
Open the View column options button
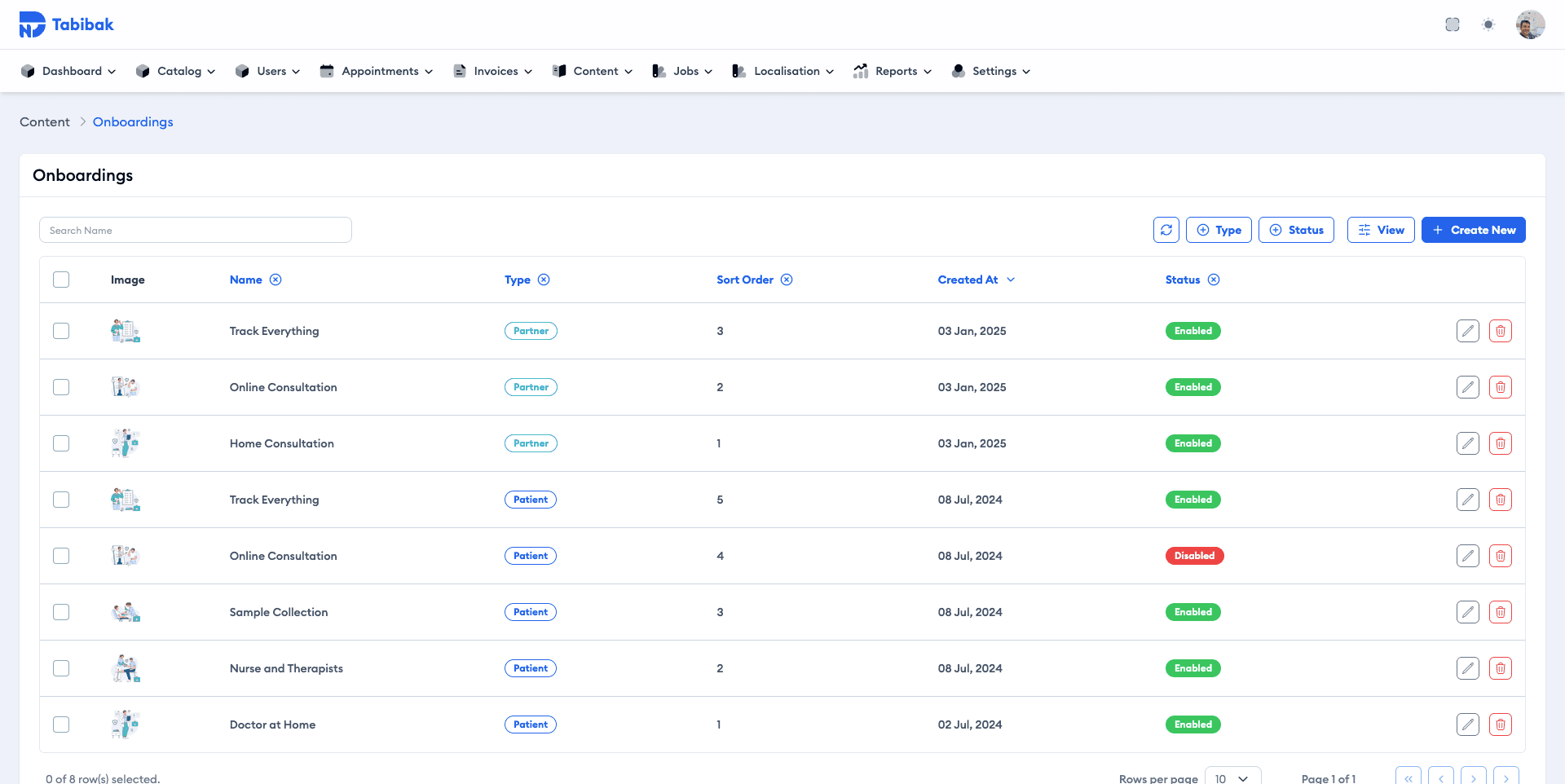1381,230
